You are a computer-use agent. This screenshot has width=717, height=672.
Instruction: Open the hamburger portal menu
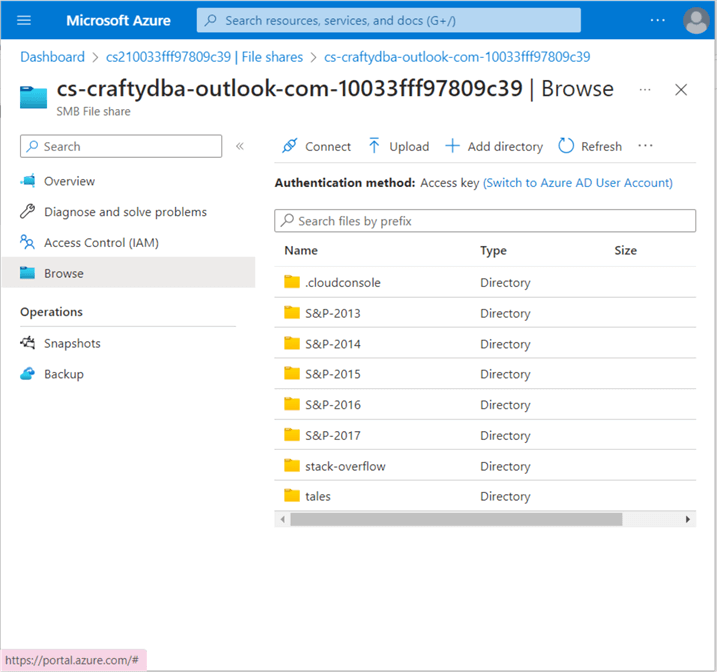(24, 20)
